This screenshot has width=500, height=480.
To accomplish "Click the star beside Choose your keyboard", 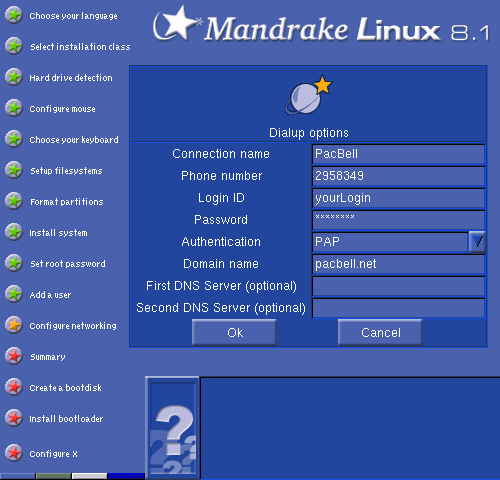I will [14, 139].
